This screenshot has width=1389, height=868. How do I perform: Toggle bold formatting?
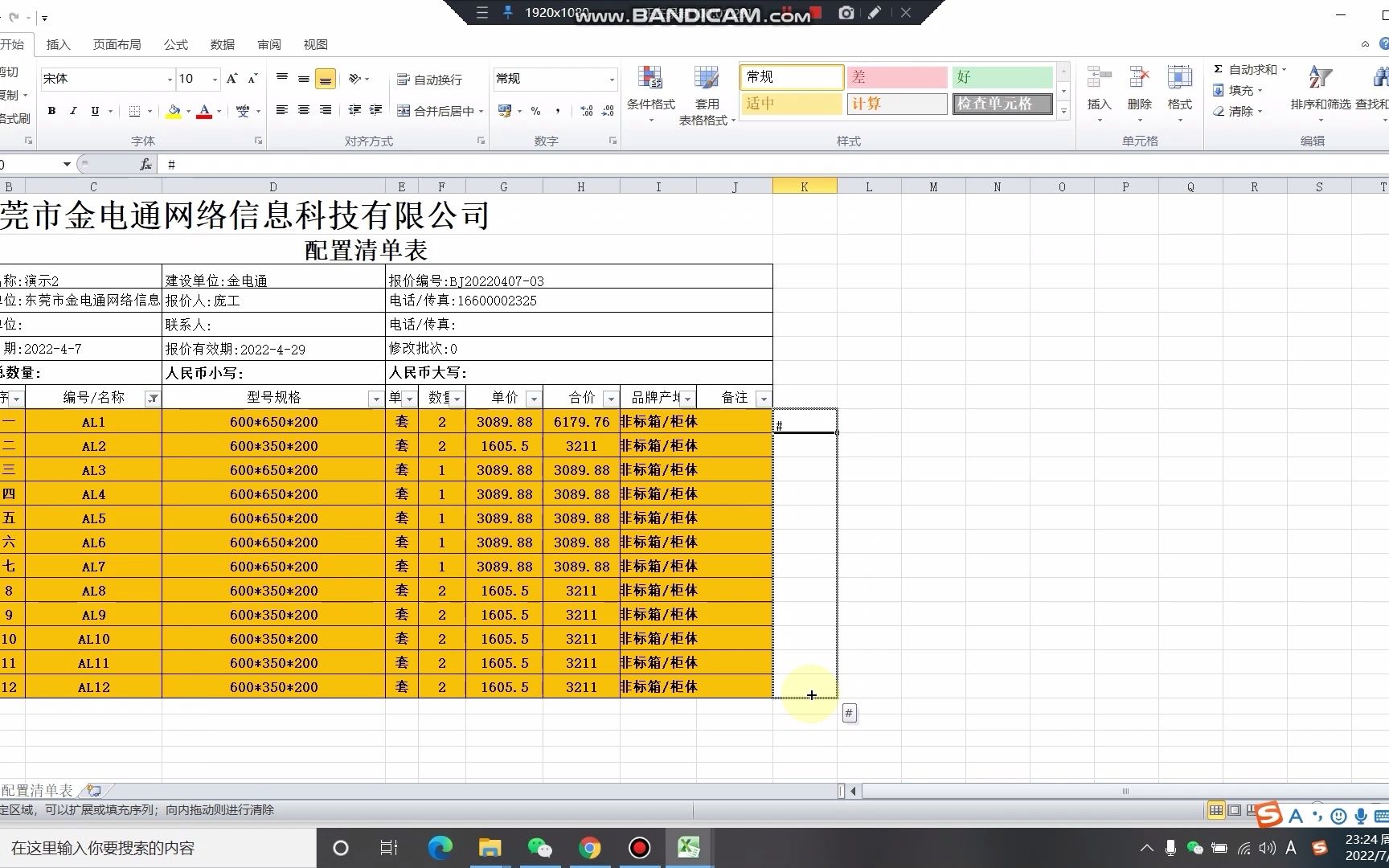(51, 111)
